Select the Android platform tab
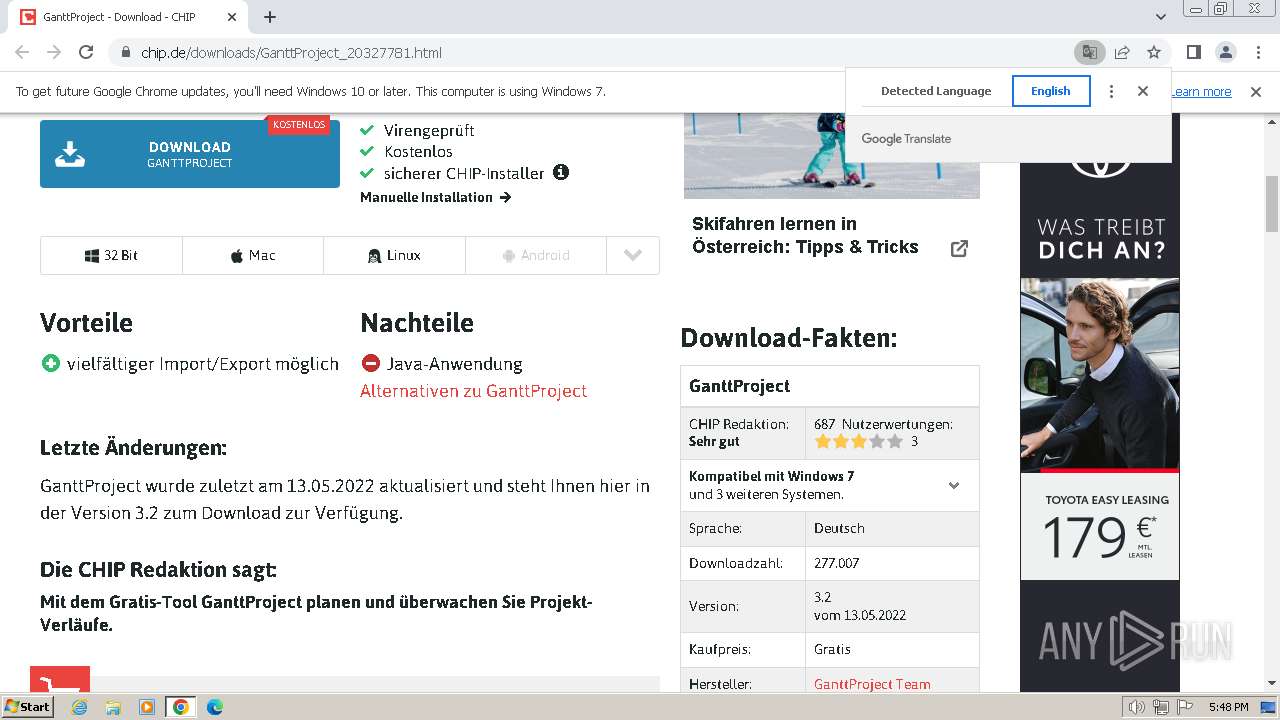1280x720 pixels. click(x=536, y=255)
